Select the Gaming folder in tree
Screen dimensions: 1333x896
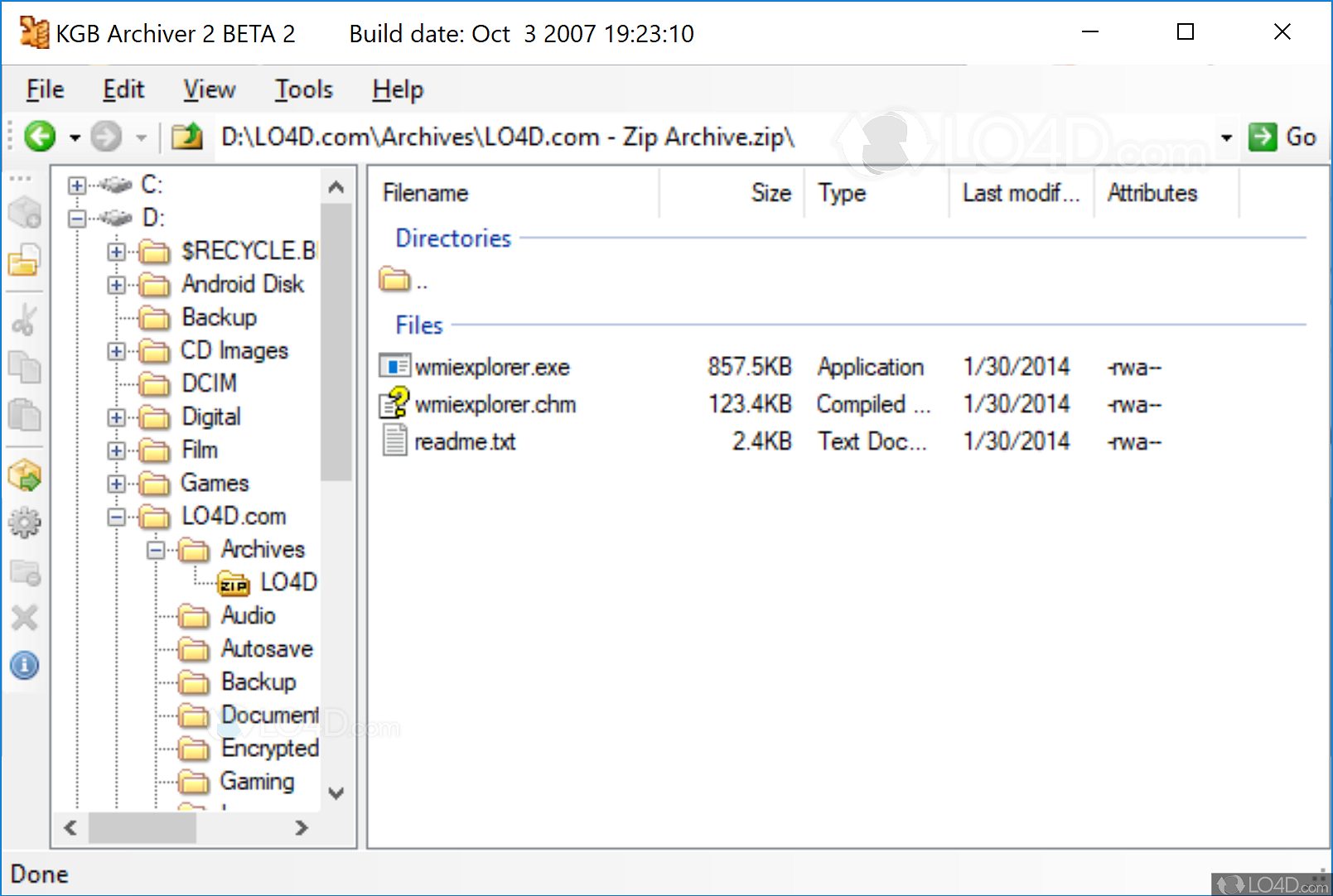click(257, 781)
